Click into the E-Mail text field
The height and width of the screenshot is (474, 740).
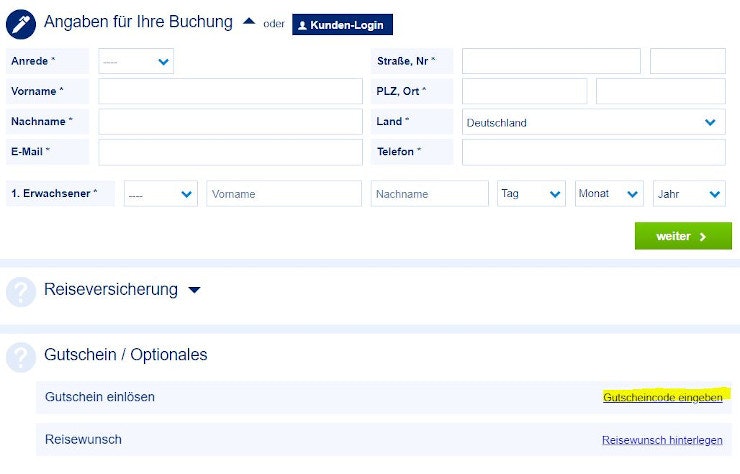click(x=230, y=152)
